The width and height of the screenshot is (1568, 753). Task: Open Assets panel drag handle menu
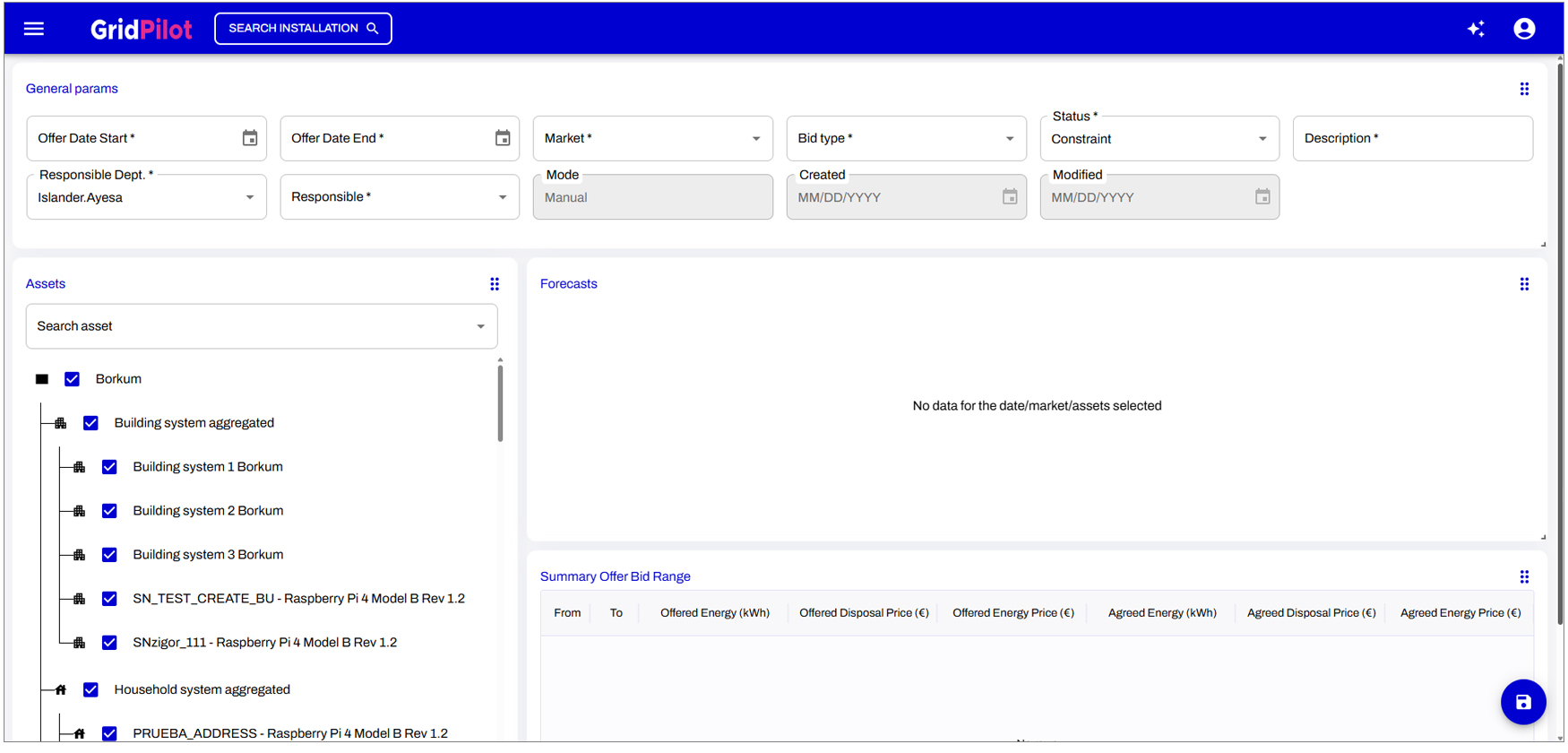[495, 284]
